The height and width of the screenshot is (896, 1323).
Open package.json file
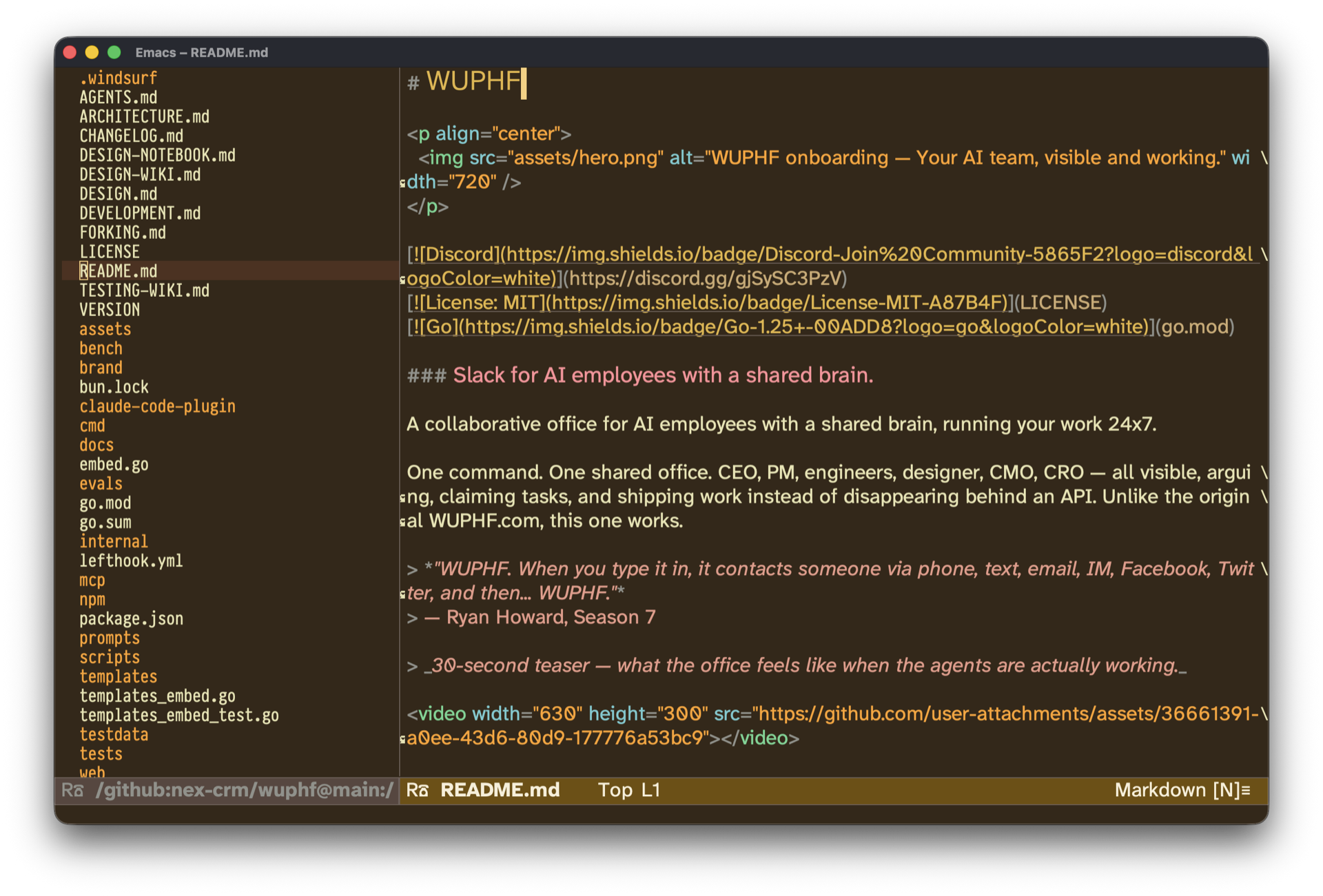(131, 618)
